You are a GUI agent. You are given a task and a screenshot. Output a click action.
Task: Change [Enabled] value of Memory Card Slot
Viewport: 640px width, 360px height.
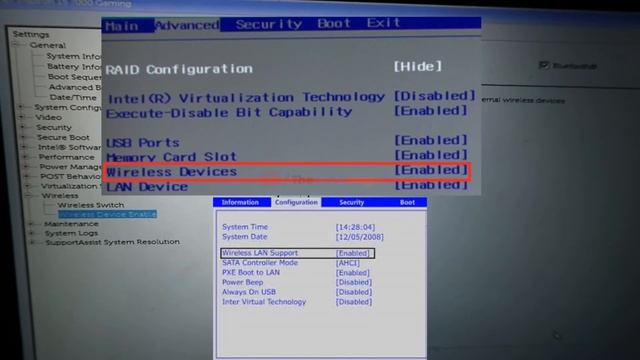(x=431, y=155)
